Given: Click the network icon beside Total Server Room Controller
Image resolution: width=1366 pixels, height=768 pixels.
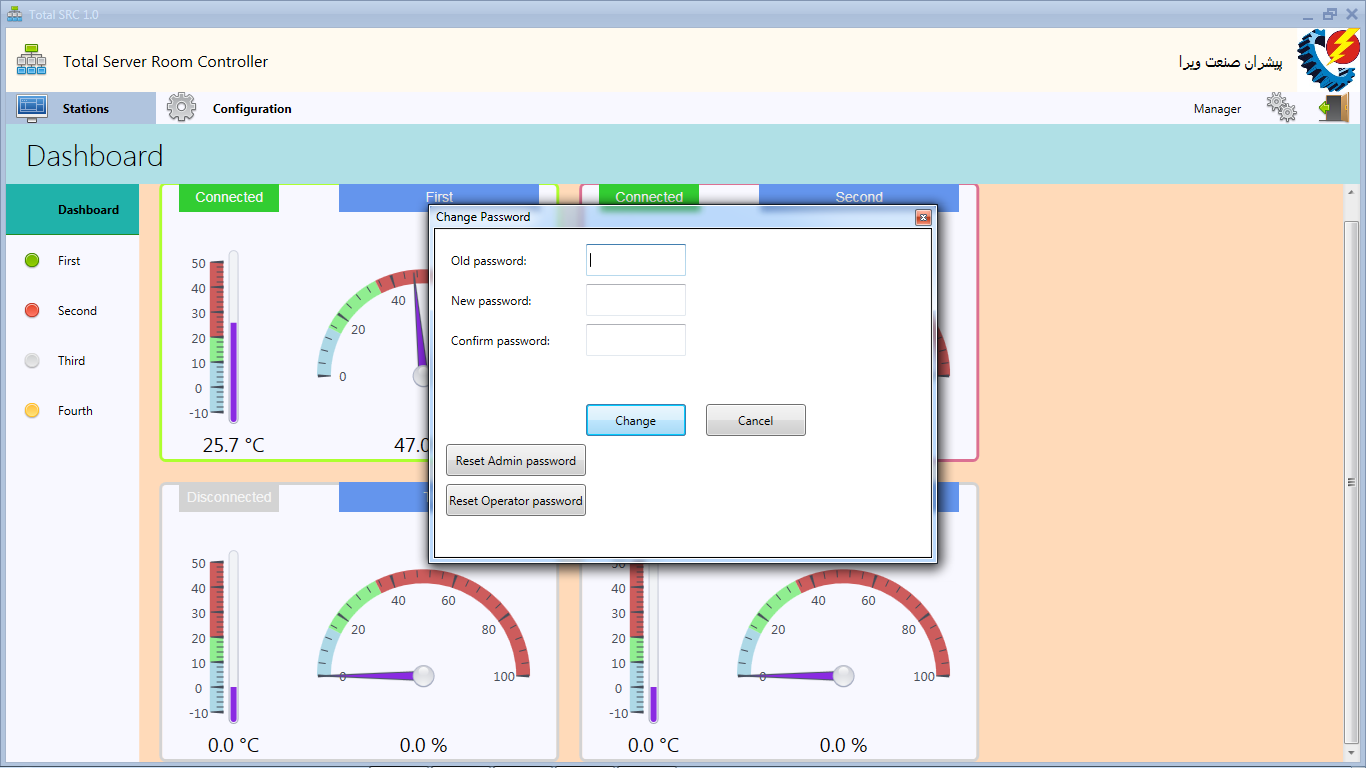Looking at the screenshot, I should tap(31, 60).
